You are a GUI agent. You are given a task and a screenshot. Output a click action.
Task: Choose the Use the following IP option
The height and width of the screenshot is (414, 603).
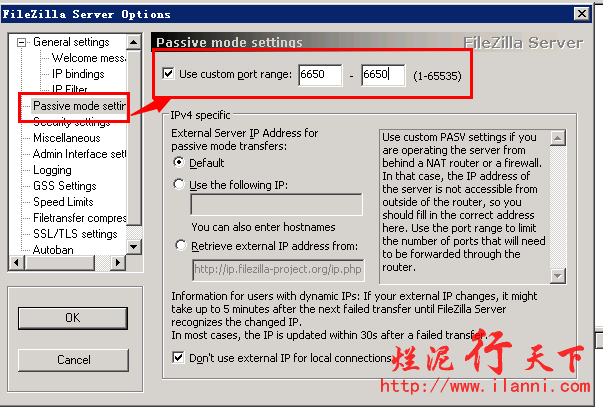pyautogui.click(x=179, y=184)
